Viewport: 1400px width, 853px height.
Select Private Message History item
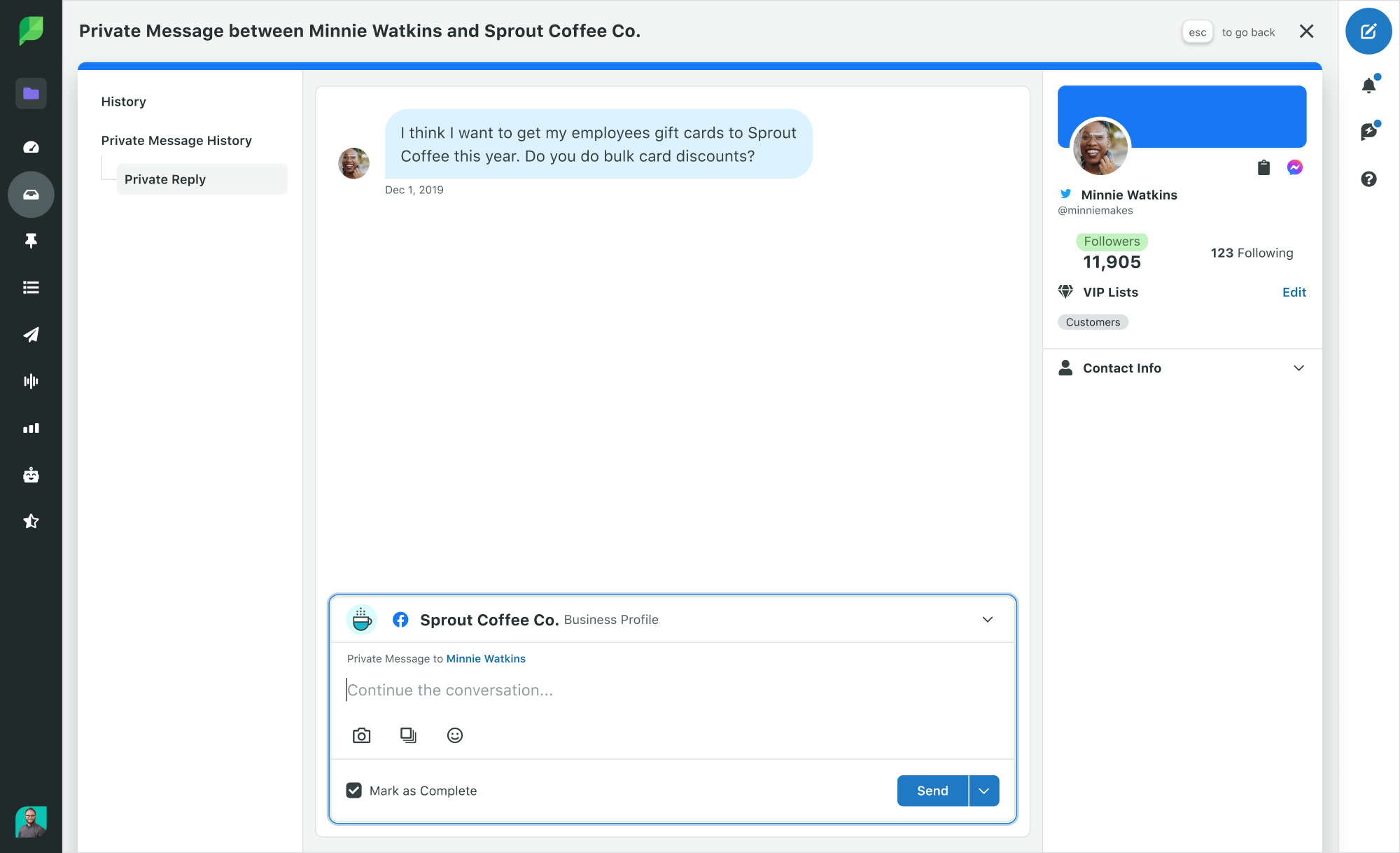click(x=176, y=141)
